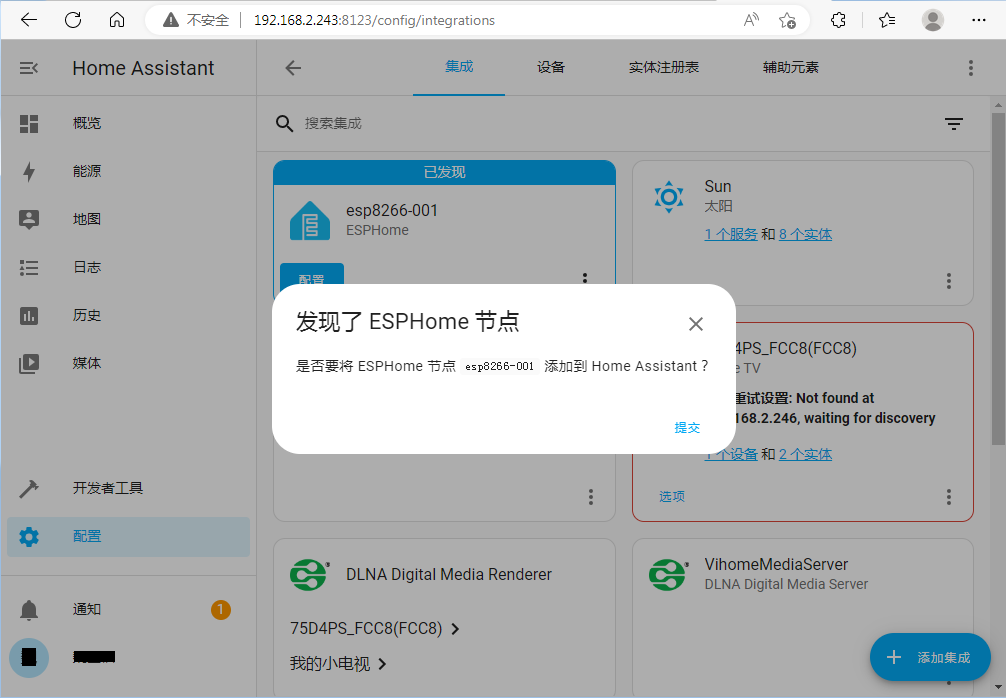Click the 添加集成 add integration button
The width and height of the screenshot is (1006, 698).
click(930, 657)
